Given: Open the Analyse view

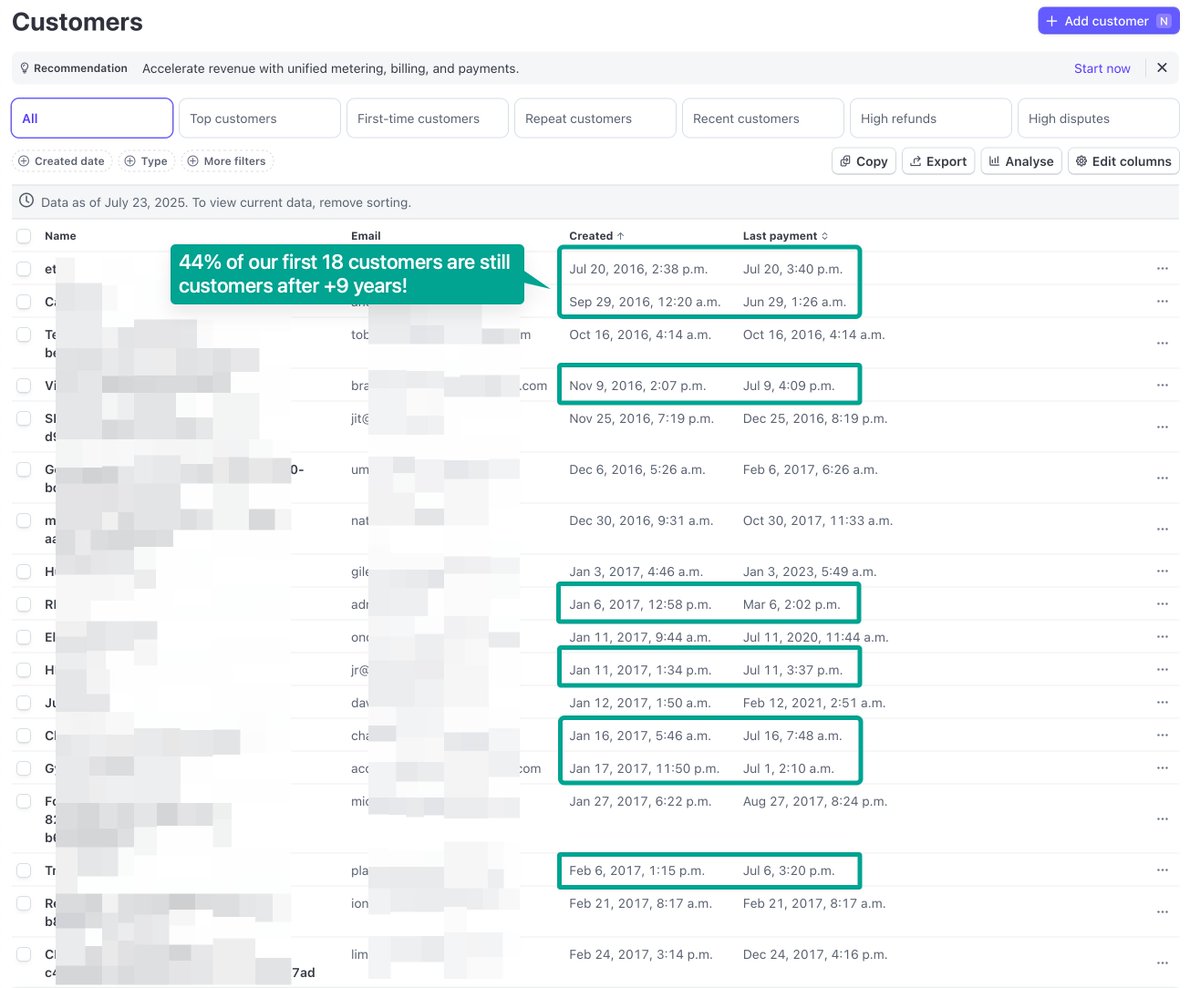Looking at the screenshot, I should pos(1021,161).
